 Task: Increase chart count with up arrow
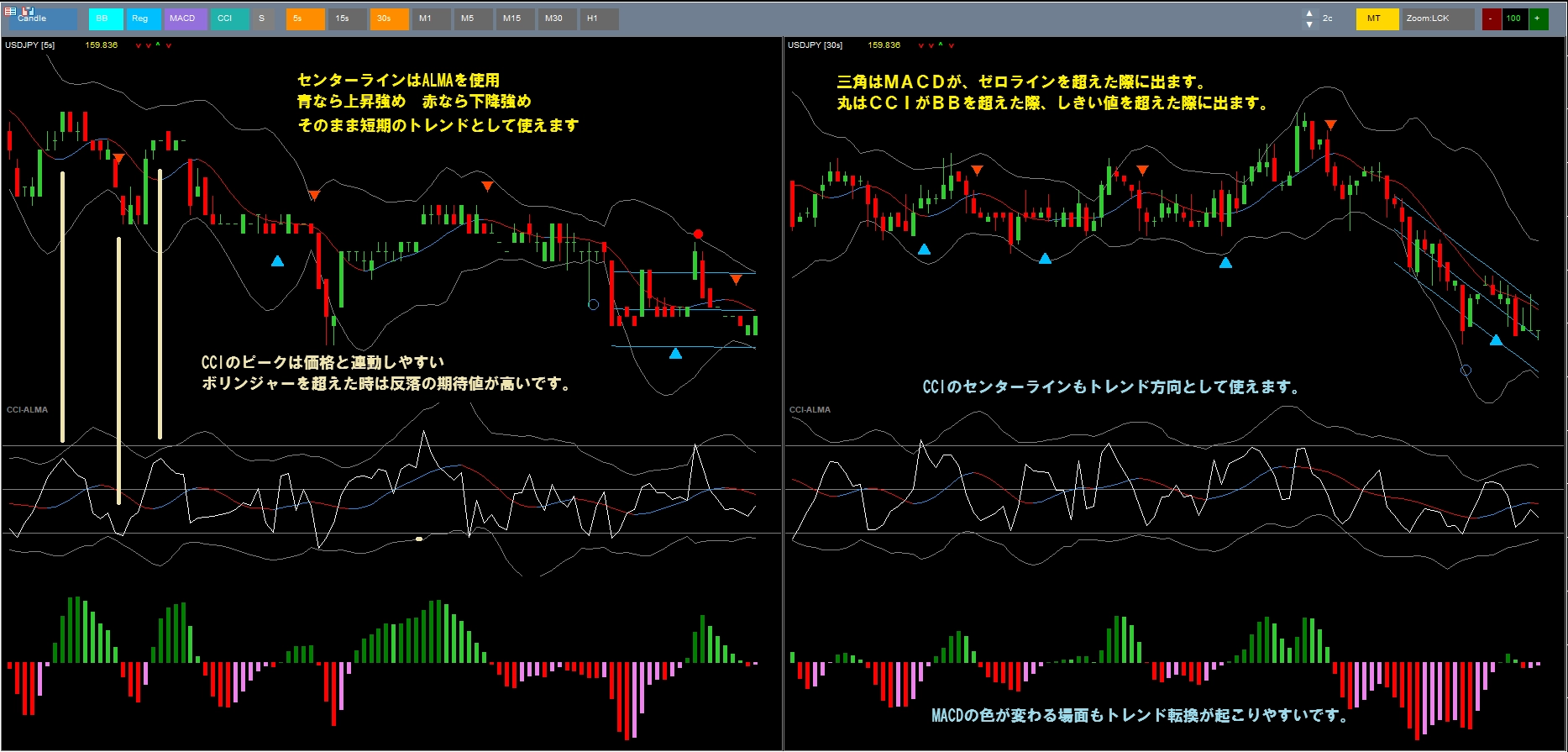(1309, 14)
